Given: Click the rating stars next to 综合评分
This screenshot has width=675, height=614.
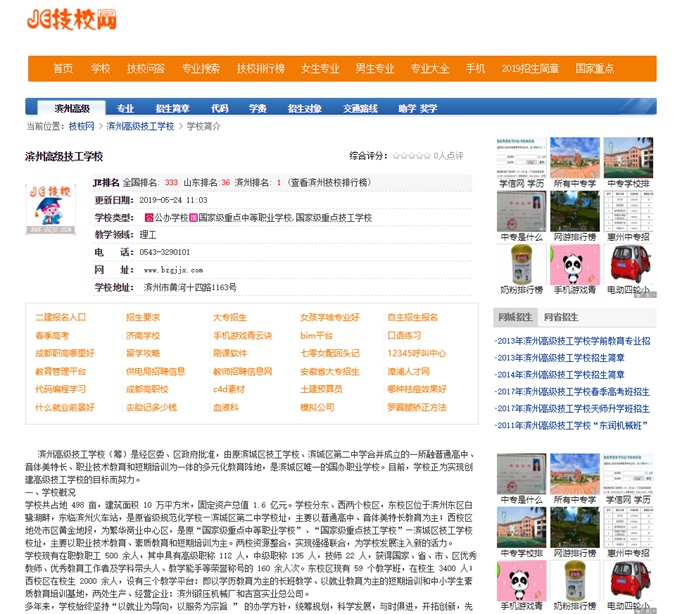Looking at the screenshot, I should point(410,156).
